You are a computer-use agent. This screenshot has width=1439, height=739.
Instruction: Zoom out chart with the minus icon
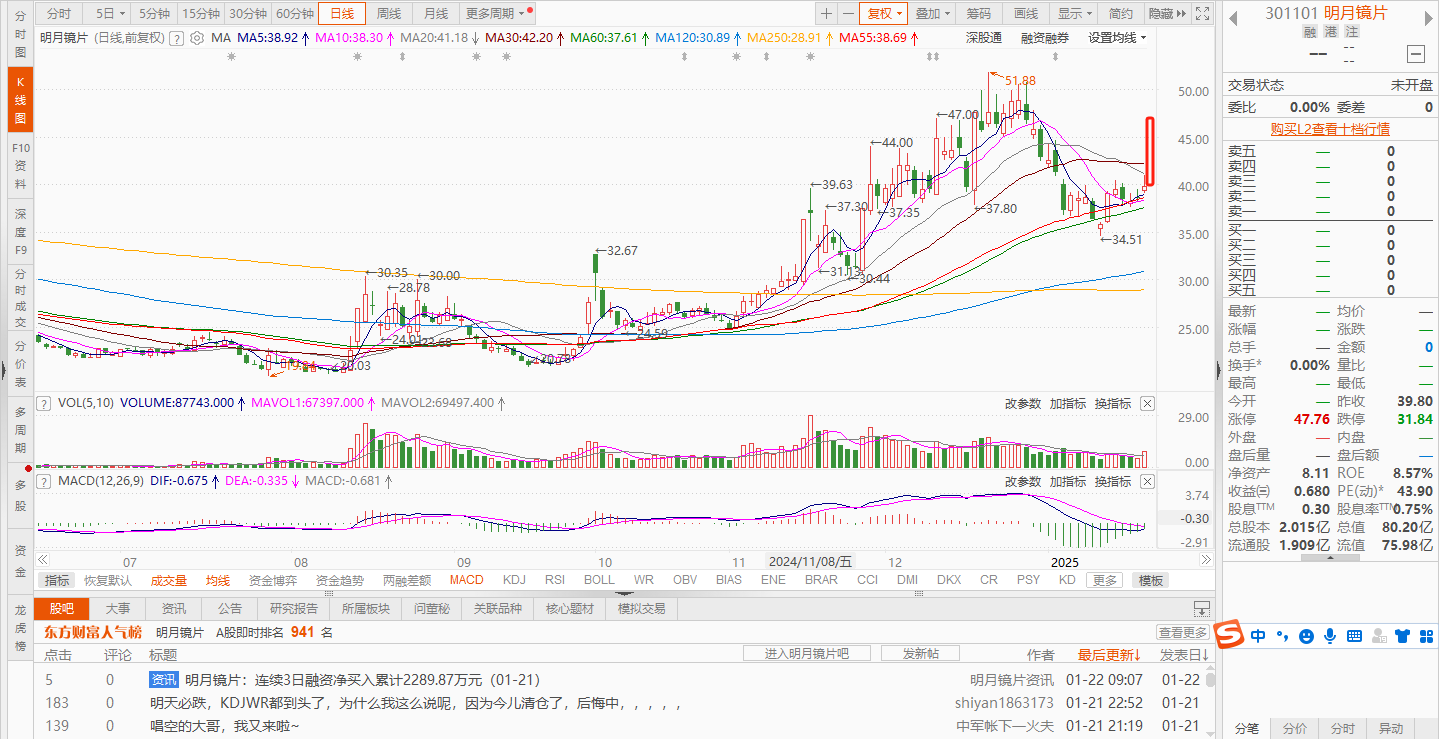click(848, 13)
